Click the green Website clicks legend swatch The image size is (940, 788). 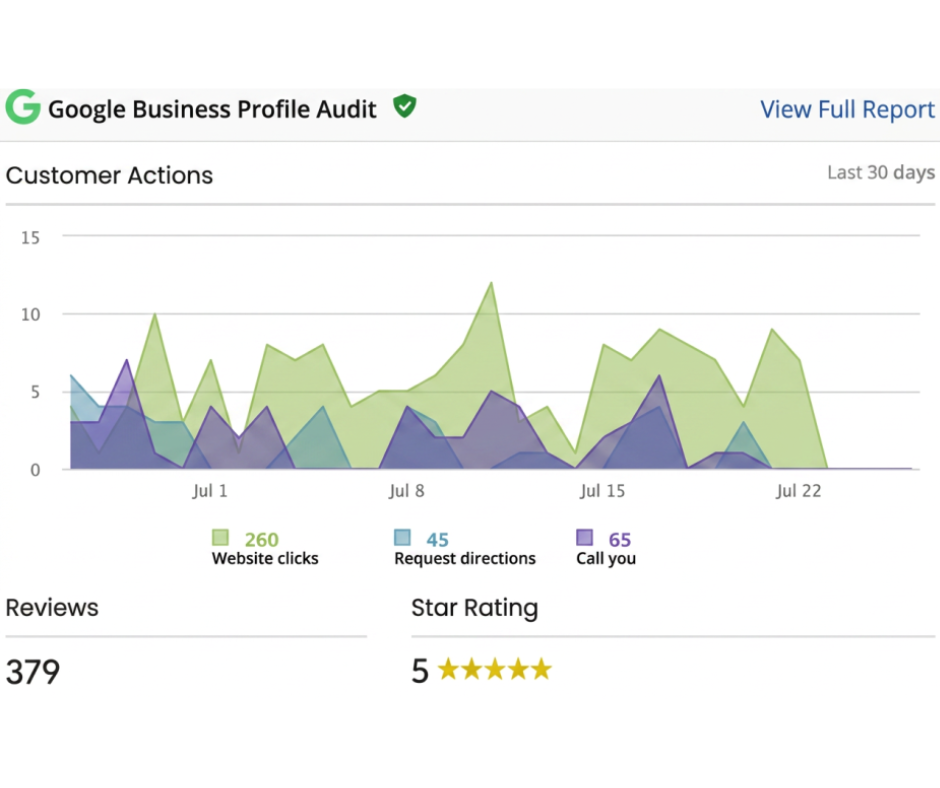(220, 537)
